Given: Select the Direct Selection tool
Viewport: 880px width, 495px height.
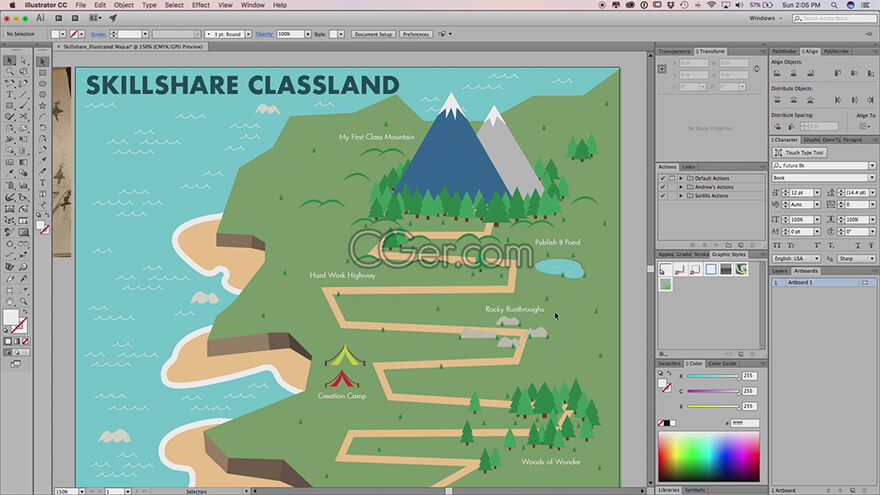Looking at the screenshot, I should pyautogui.click(x=24, y=61).
